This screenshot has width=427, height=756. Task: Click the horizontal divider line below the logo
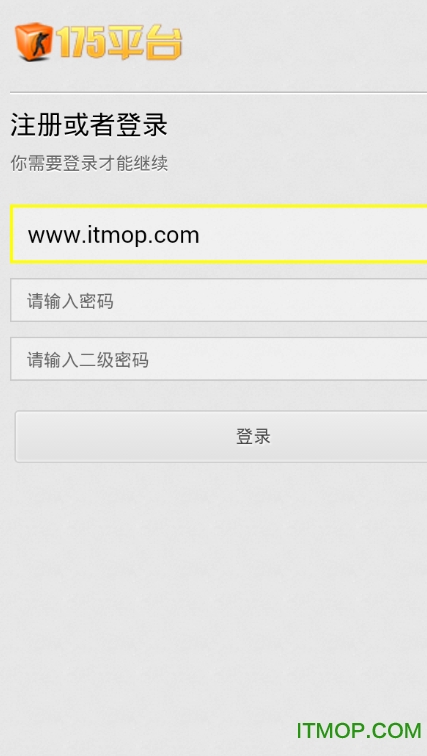[218, 92]
